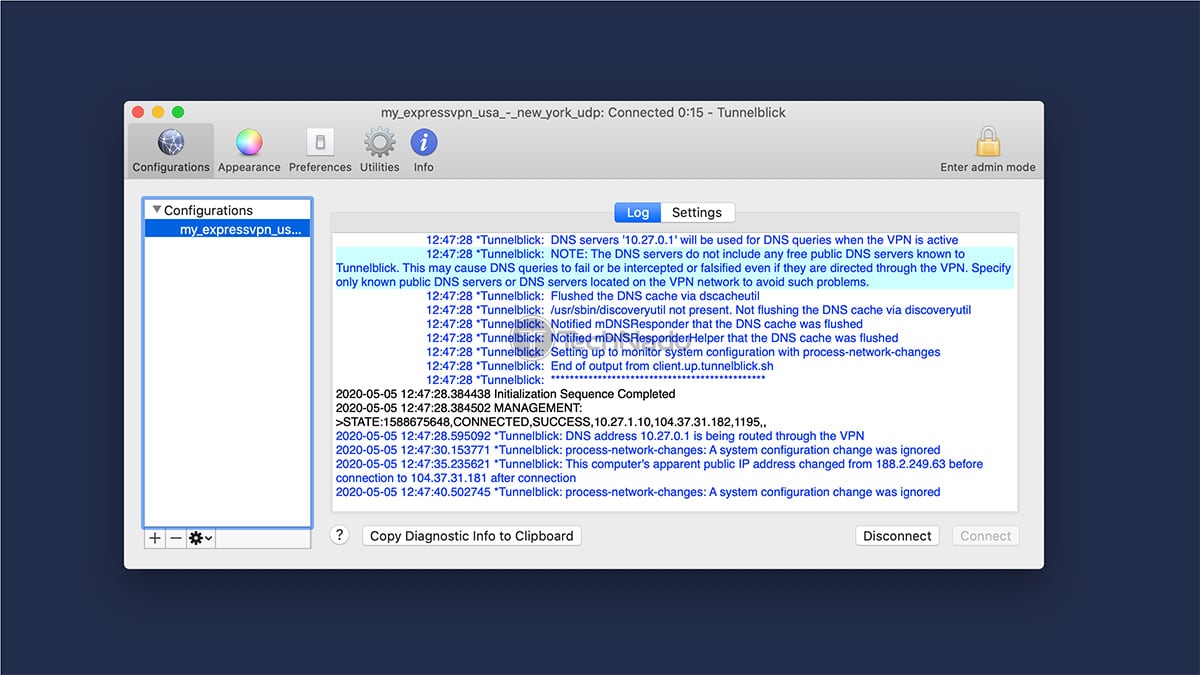This screenshot has height=675, width=1200.
Task: Click the question mark help button
Action: coord(340,535)
